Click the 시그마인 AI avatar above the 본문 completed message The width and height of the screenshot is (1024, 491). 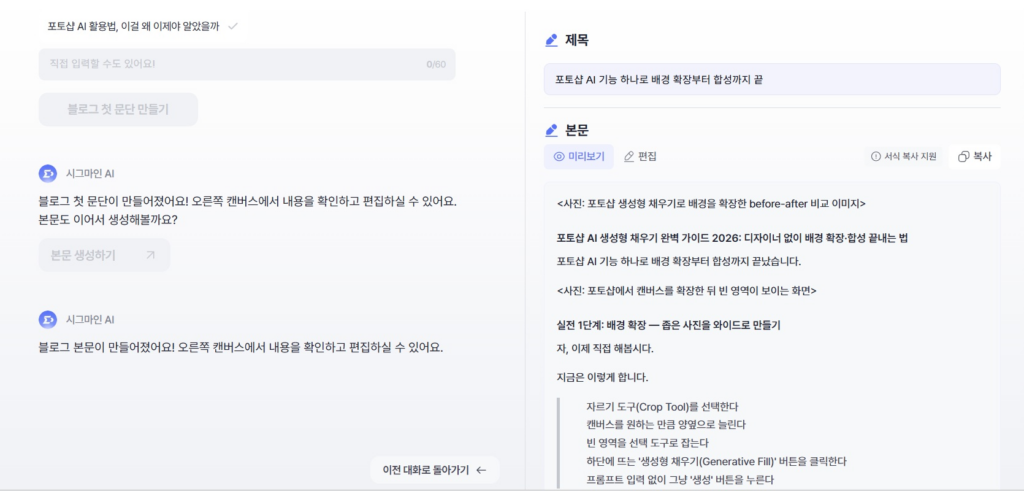47,320
